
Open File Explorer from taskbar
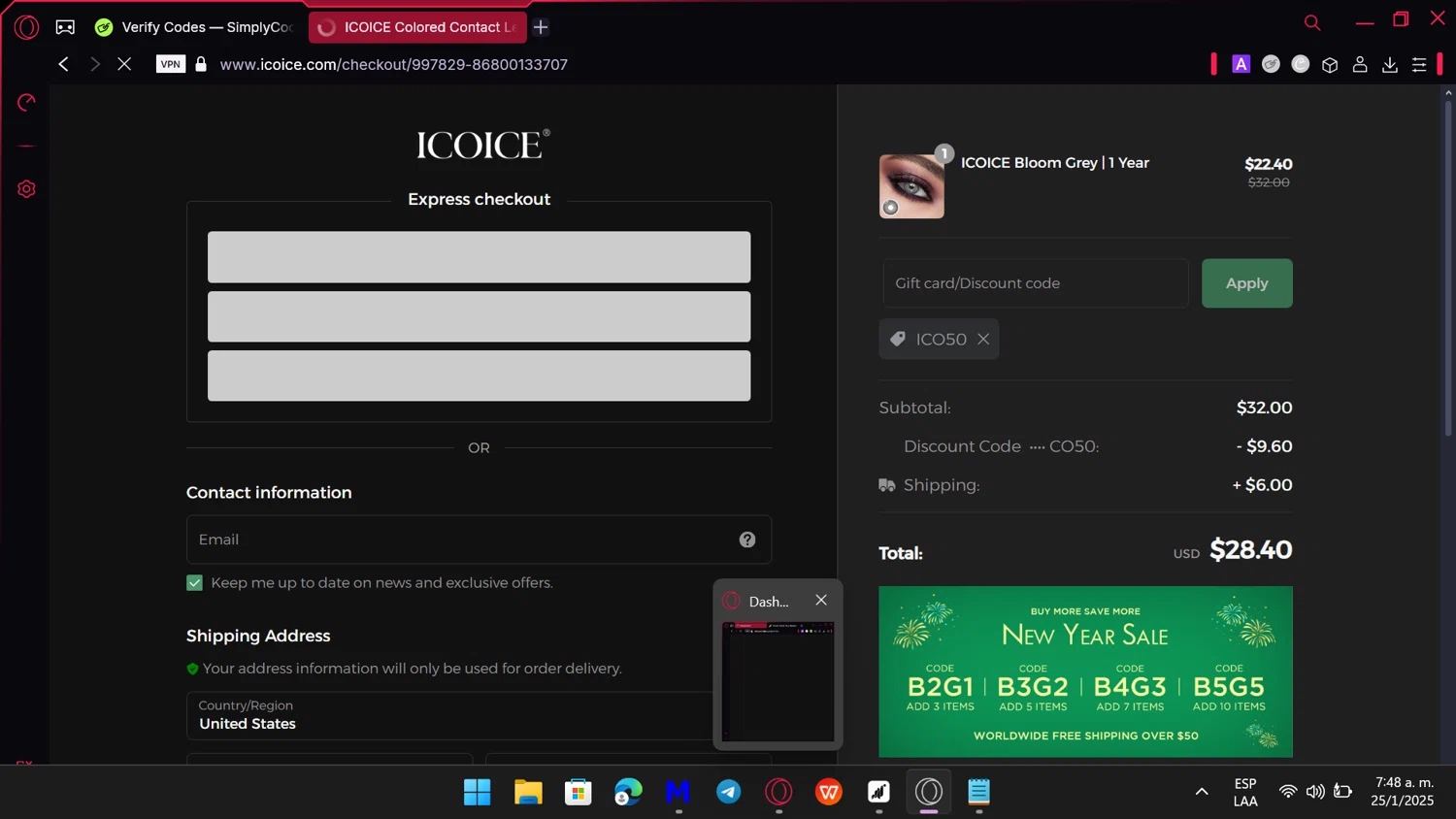tap(528, 792)
